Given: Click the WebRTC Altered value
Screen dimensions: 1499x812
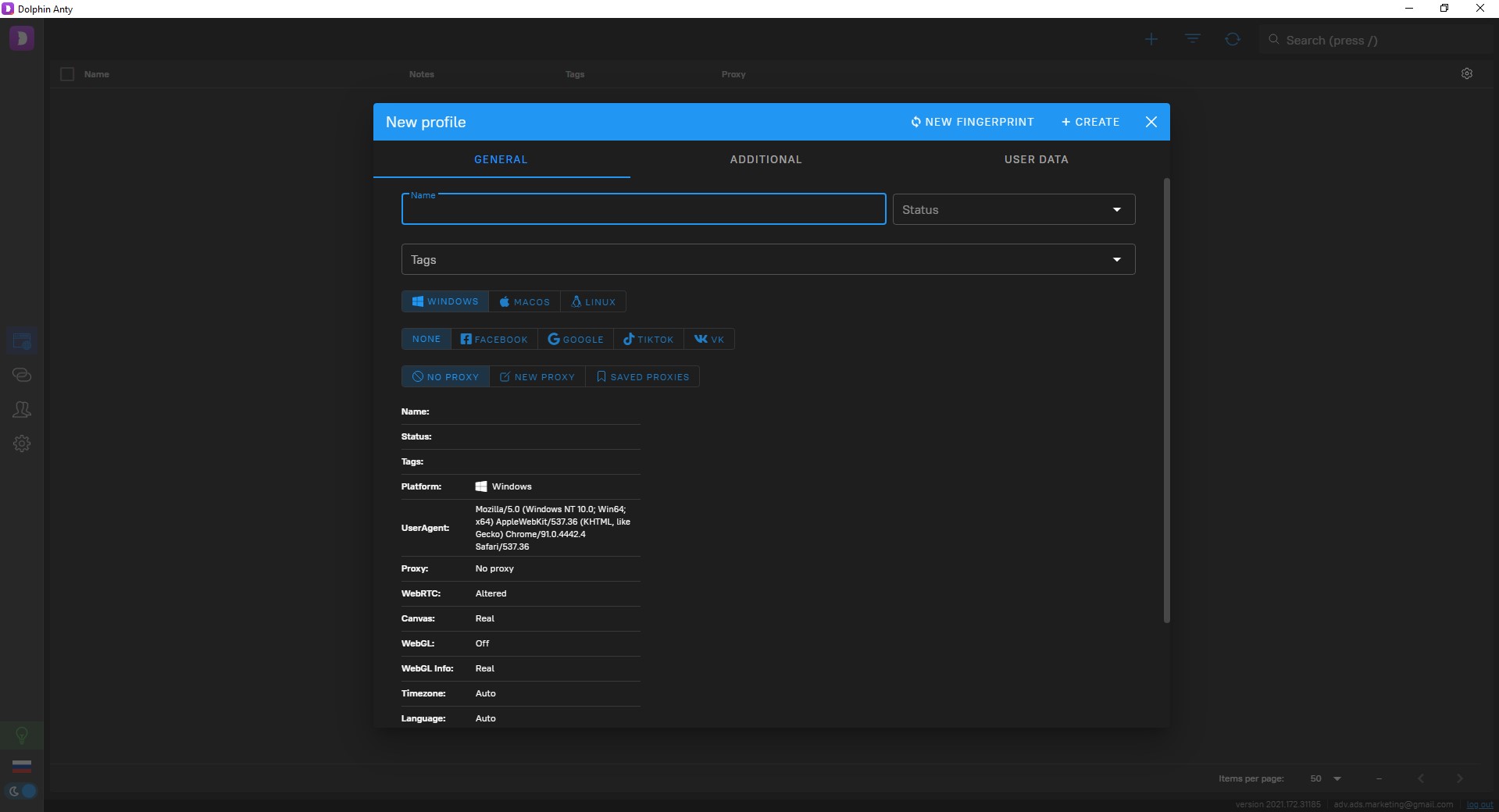Looking at the screenshot, I should (x=491, y=593).
